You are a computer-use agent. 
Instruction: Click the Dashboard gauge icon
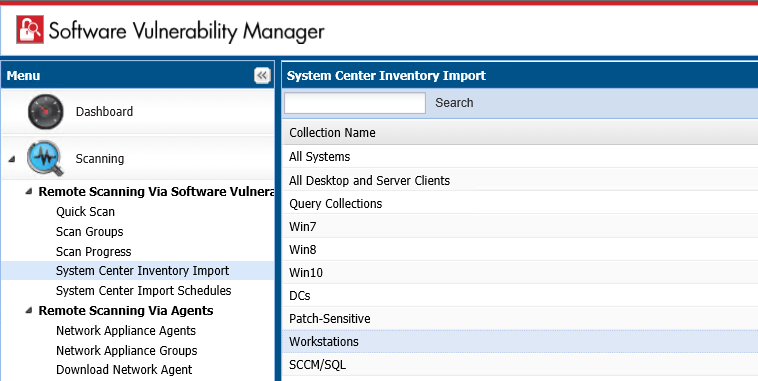tap(45, 111)
